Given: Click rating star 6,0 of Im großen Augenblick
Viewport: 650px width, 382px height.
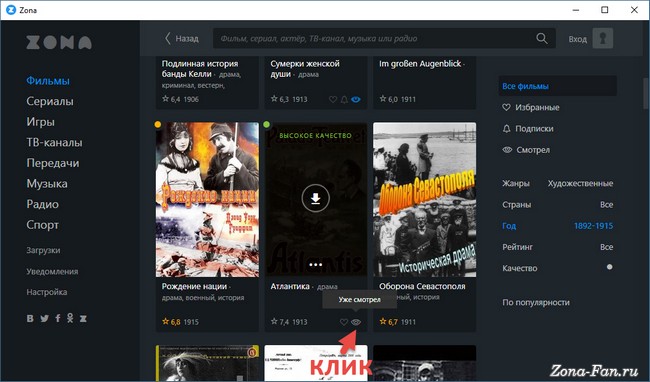Looking at the screenshot, I should click(x=383, y=99).
